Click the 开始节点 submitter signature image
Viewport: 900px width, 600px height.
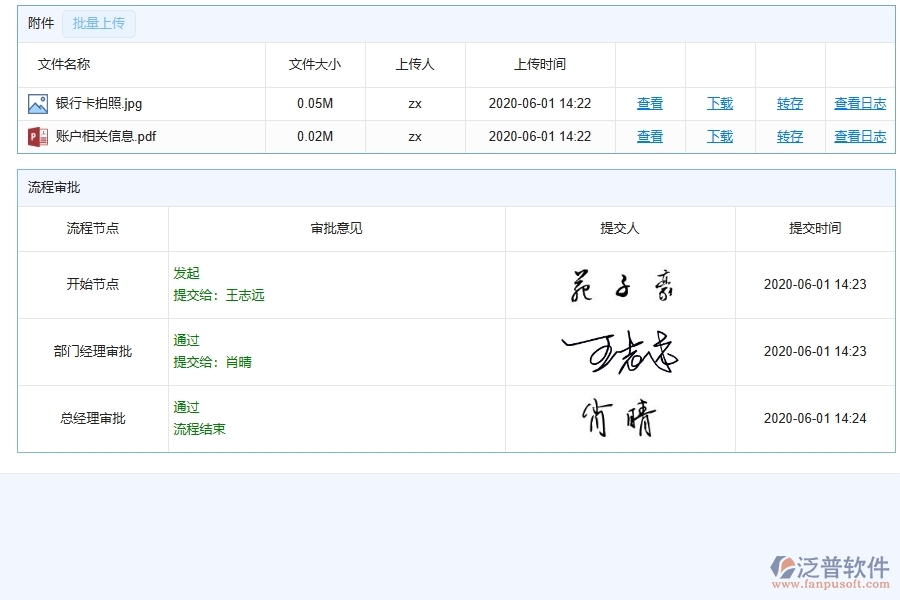click(620, 284)
